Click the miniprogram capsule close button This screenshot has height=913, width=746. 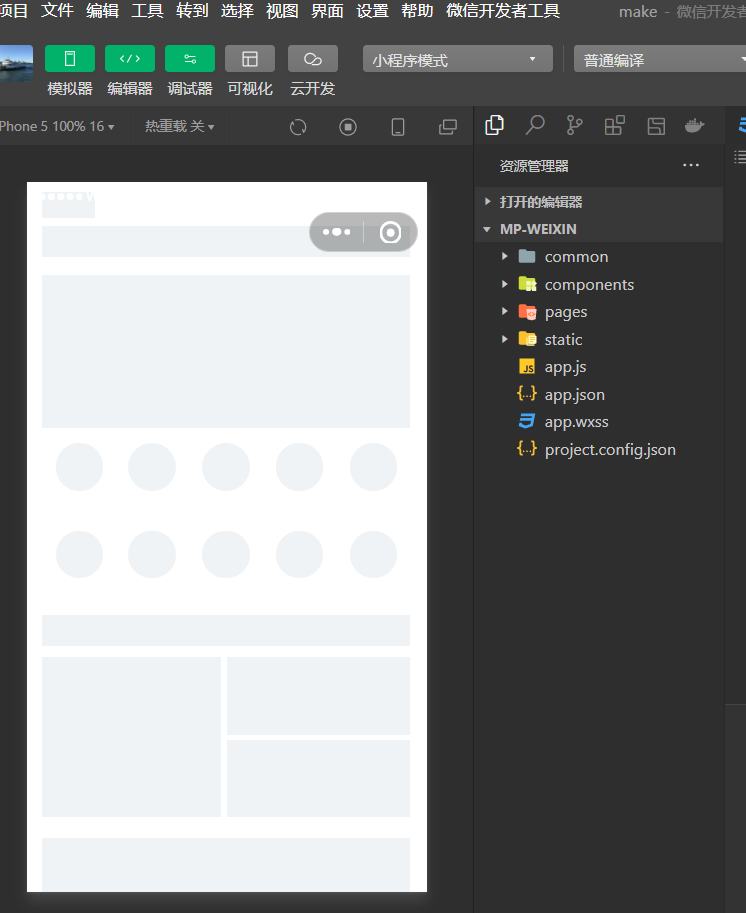tap(390, 232)
